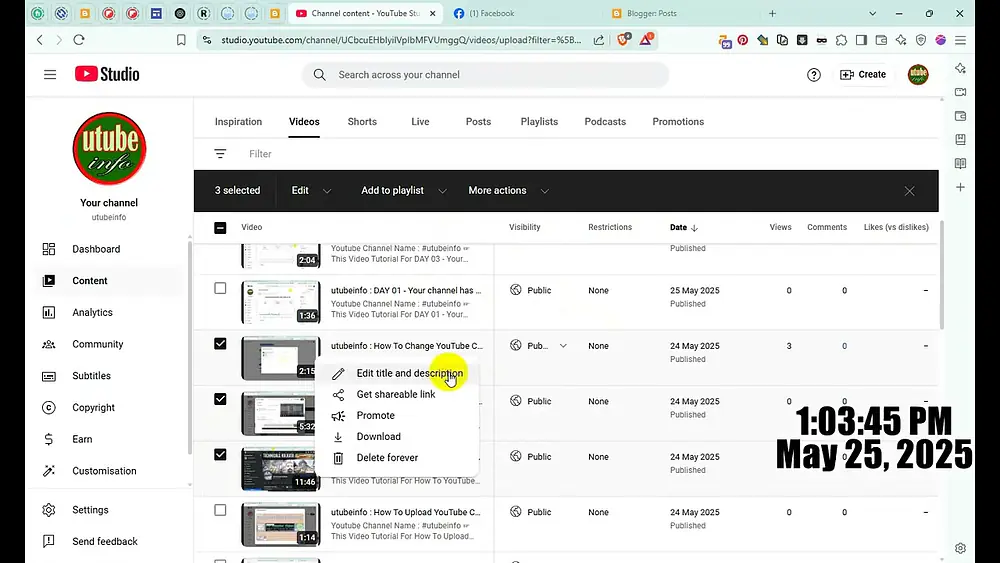Open Settings gear in sidebar
The width and height of the screenshot is (1000, 563).
[48, 510]
